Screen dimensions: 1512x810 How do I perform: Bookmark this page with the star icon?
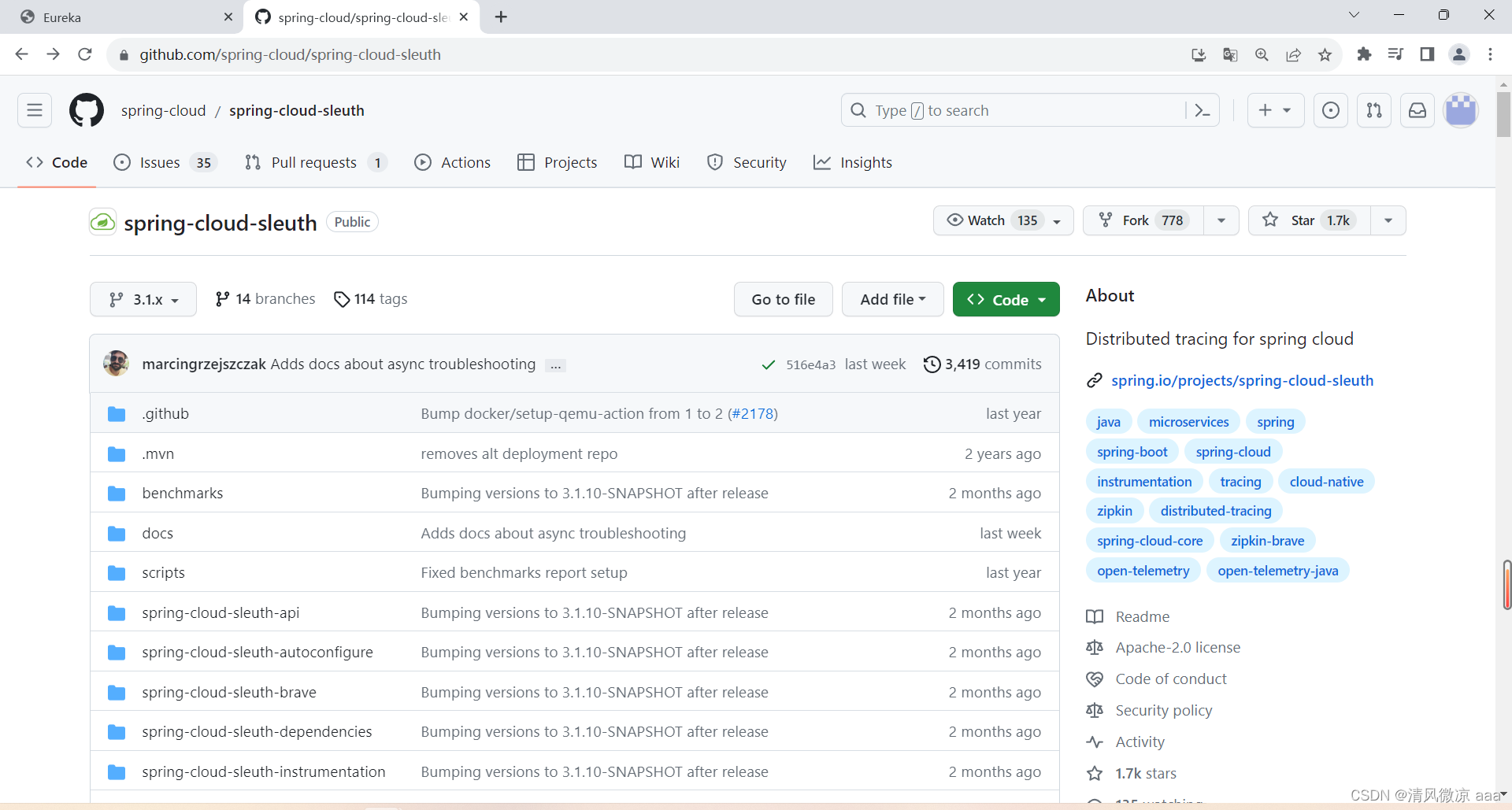pyautogui.click(x=1325, y=54)
